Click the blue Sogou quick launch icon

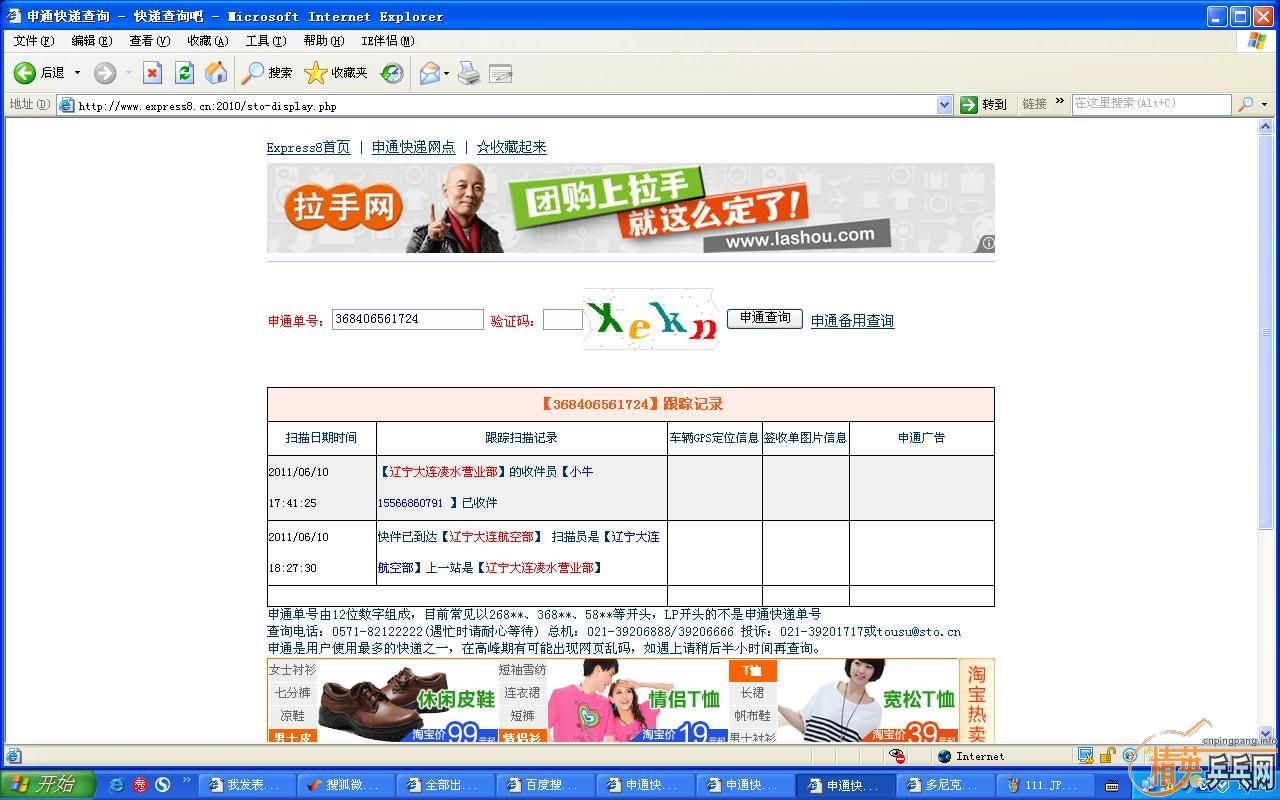point(163,785)
